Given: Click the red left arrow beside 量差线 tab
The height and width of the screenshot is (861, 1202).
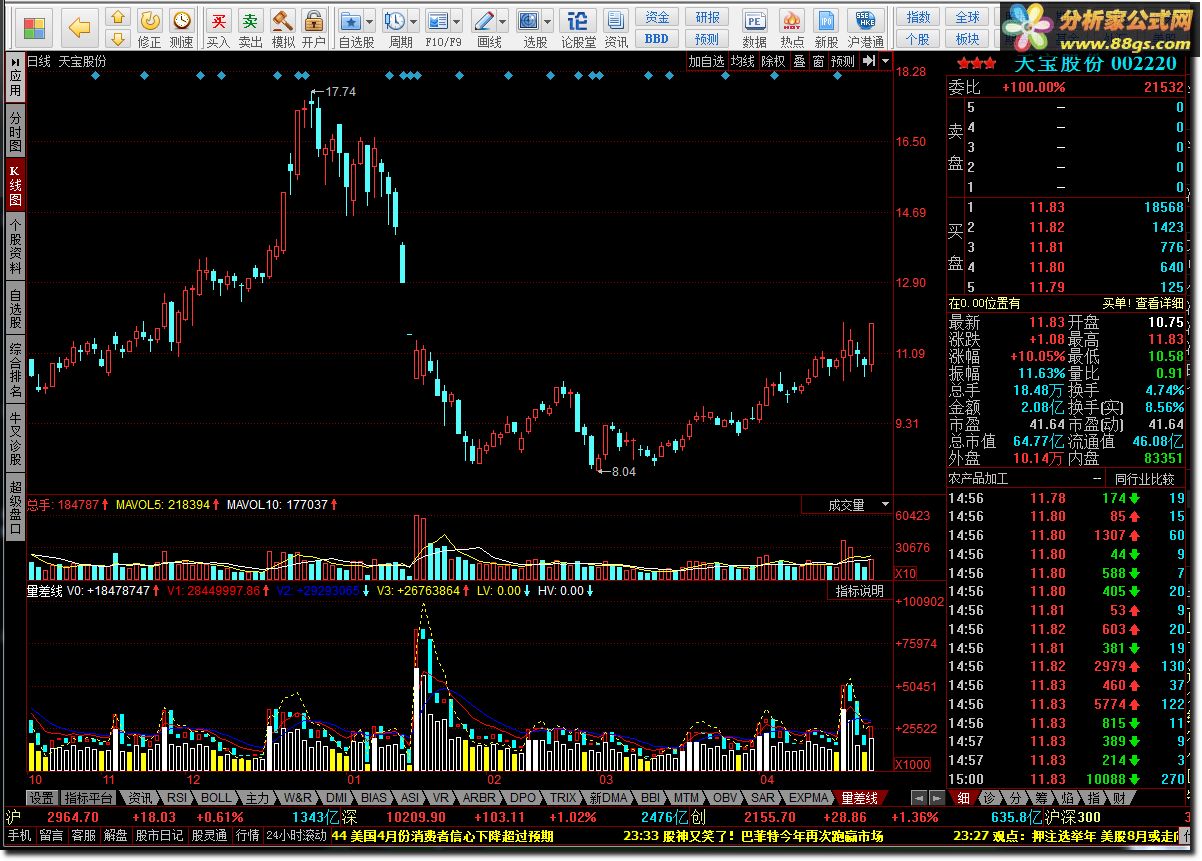Looking at the screenshot, I should tap(918, 798).
